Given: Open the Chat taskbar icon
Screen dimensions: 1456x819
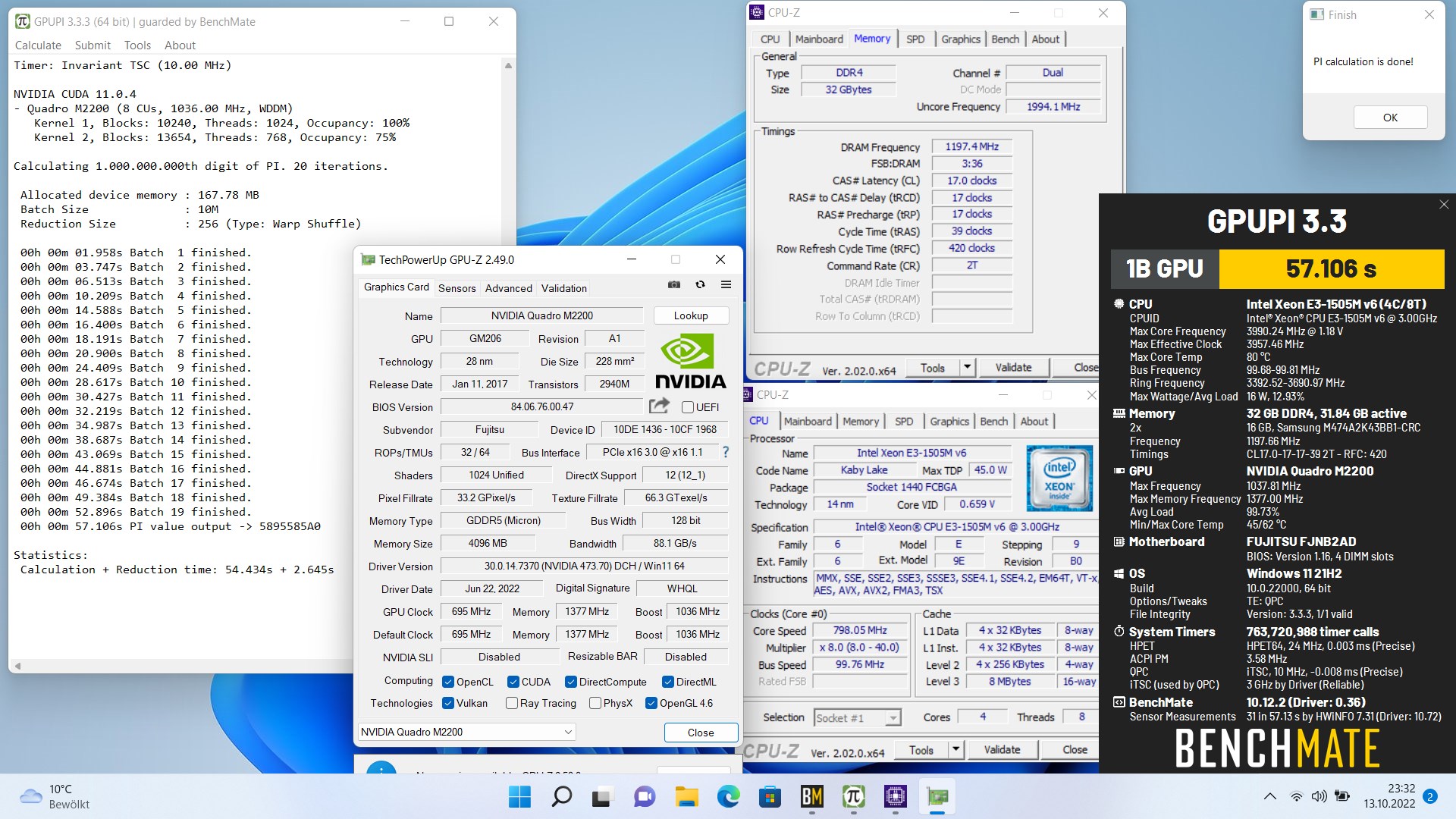Looking at the screenshot, I should tap(645, 796).
